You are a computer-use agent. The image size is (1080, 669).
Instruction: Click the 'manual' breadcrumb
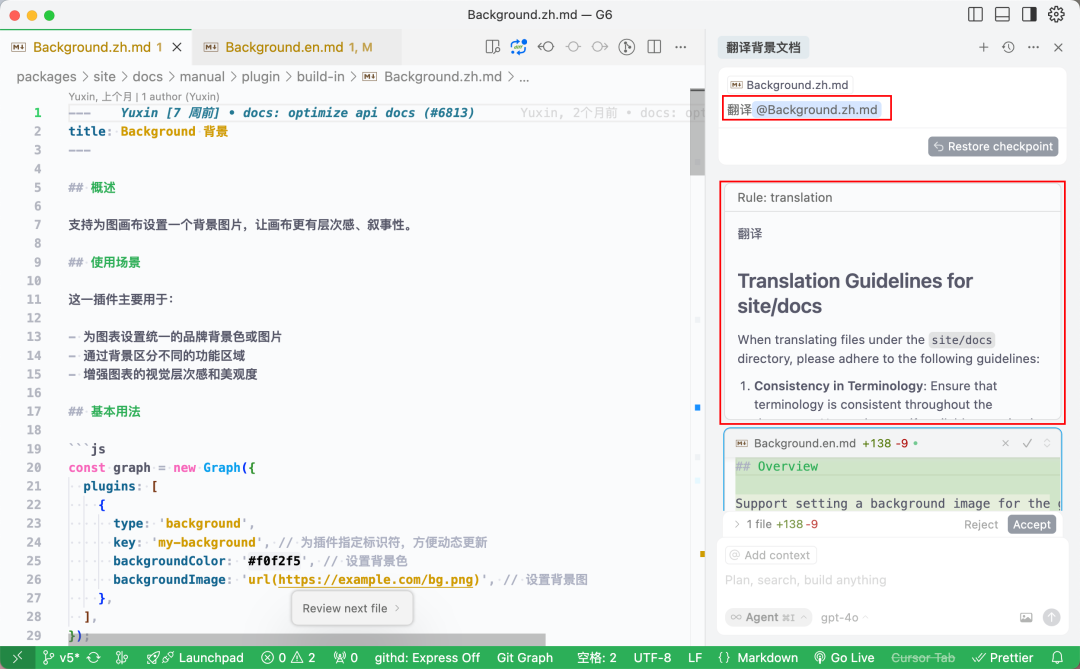pos(202,76)
